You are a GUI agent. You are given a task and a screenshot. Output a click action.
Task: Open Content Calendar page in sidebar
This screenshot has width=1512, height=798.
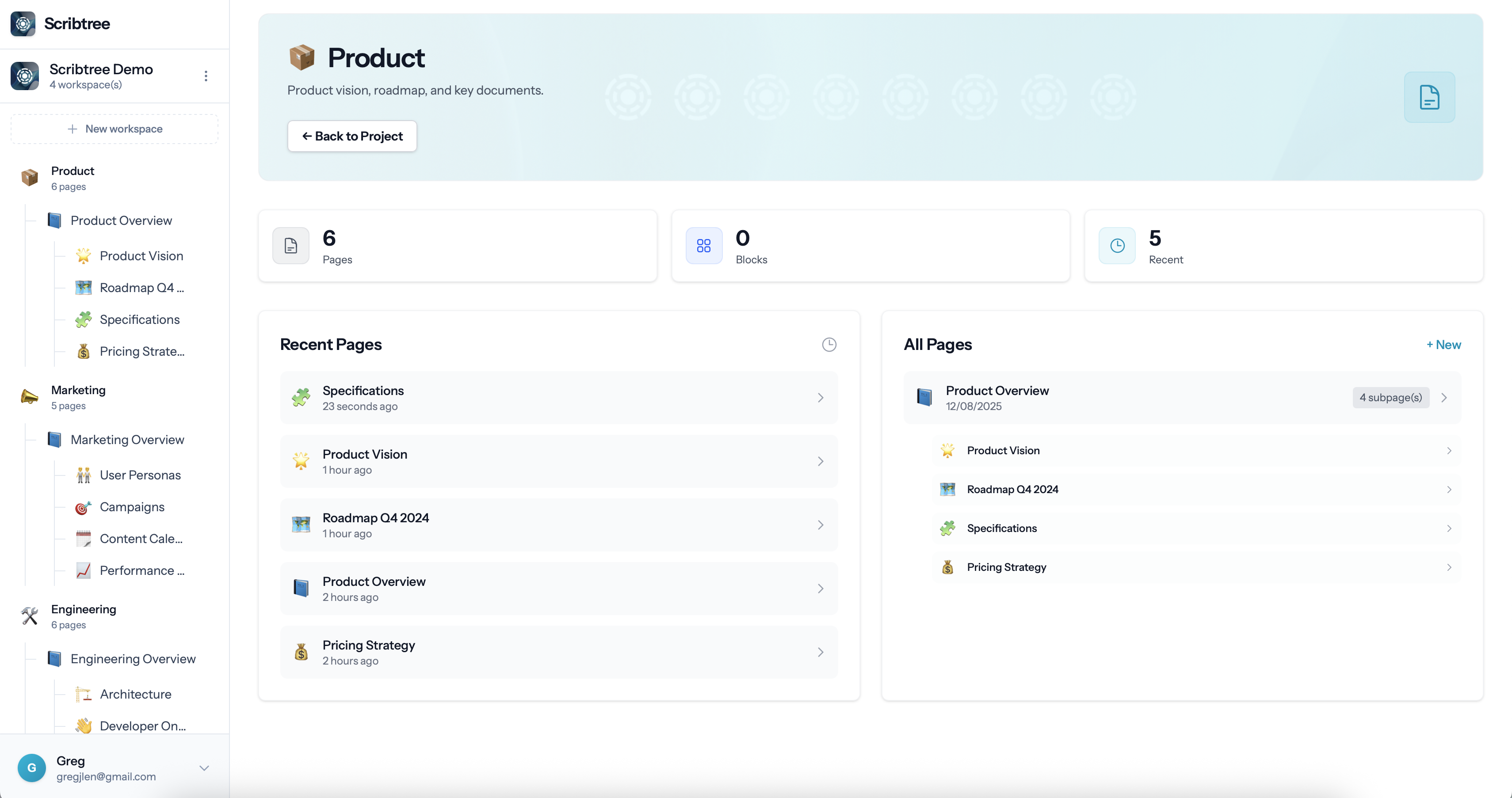pyautogui.click(x=141, y=539)
